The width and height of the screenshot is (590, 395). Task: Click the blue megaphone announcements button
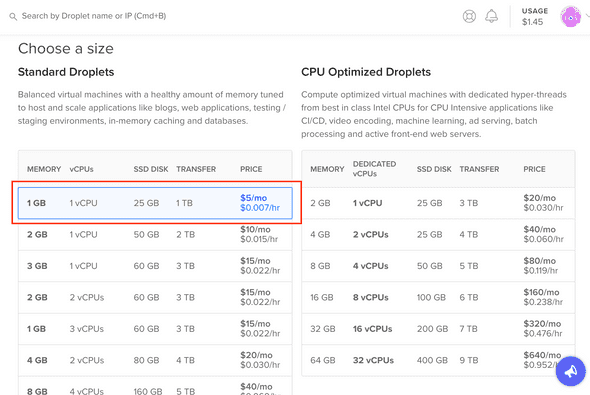(570, 371)
